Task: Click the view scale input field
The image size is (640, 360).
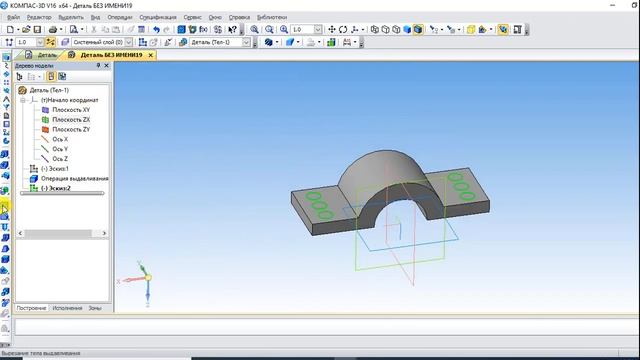Action: tap(302, 29)
